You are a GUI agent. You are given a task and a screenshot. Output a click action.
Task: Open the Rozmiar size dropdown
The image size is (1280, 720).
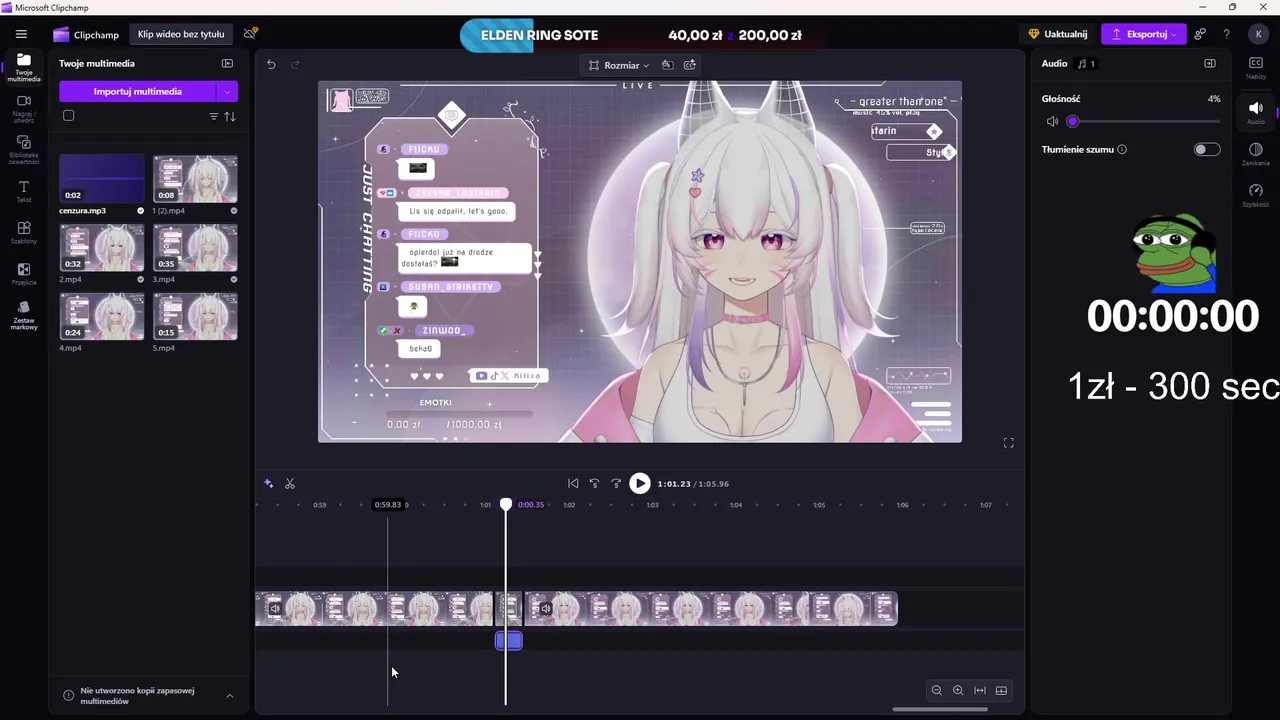click(619, 65)
